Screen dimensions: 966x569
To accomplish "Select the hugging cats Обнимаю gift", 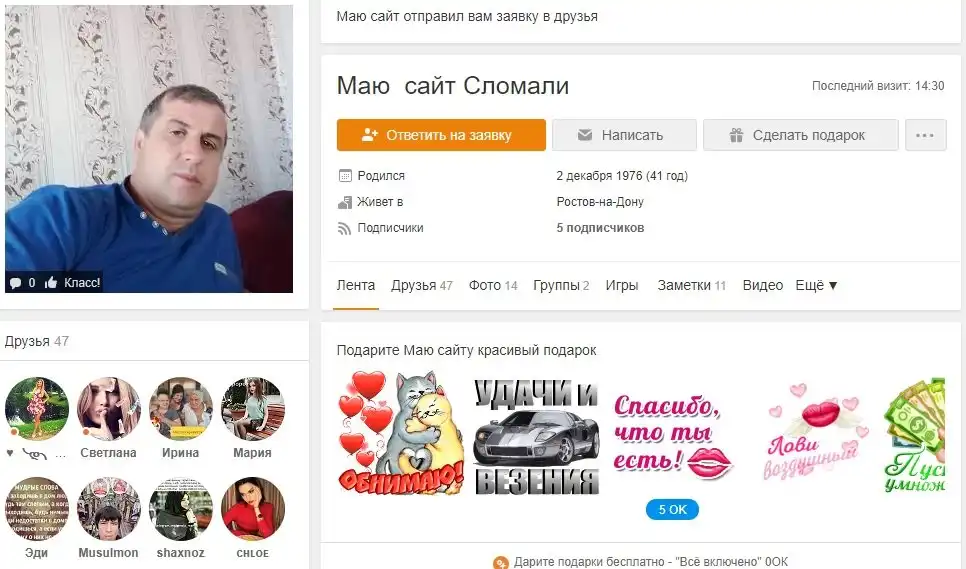I will point(401,432).
